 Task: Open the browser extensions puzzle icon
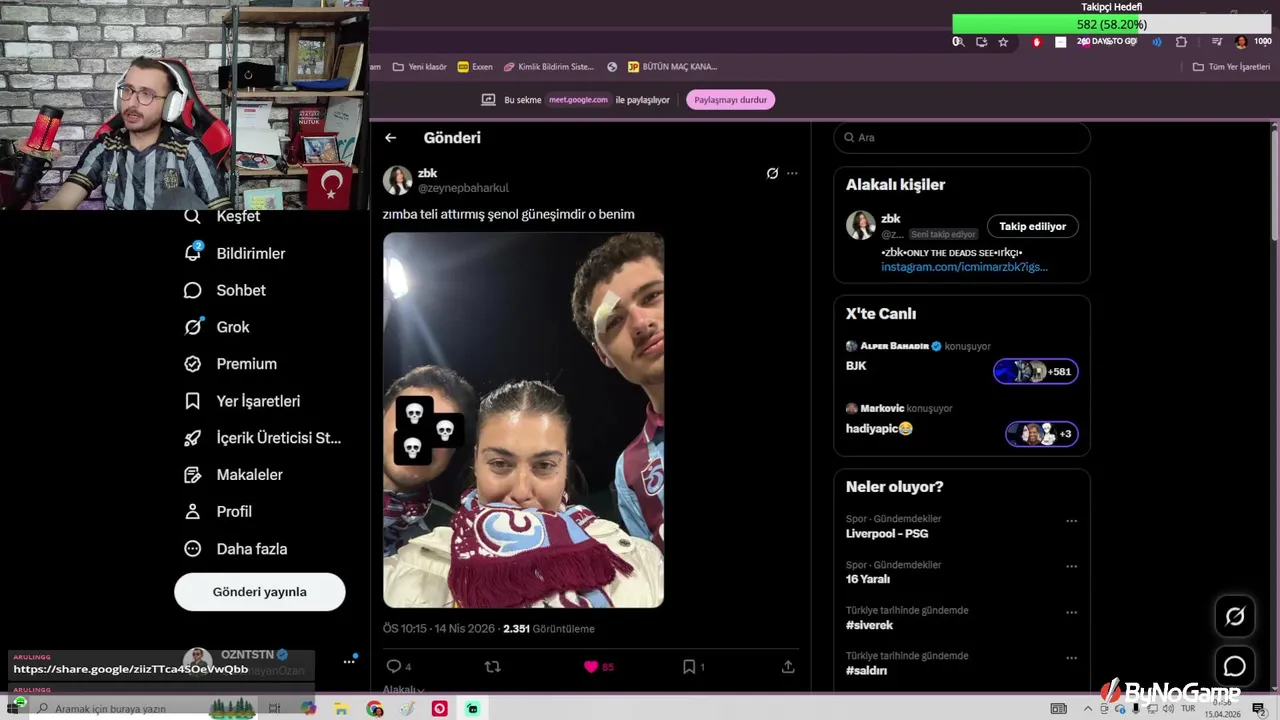tap(1181, 42)
